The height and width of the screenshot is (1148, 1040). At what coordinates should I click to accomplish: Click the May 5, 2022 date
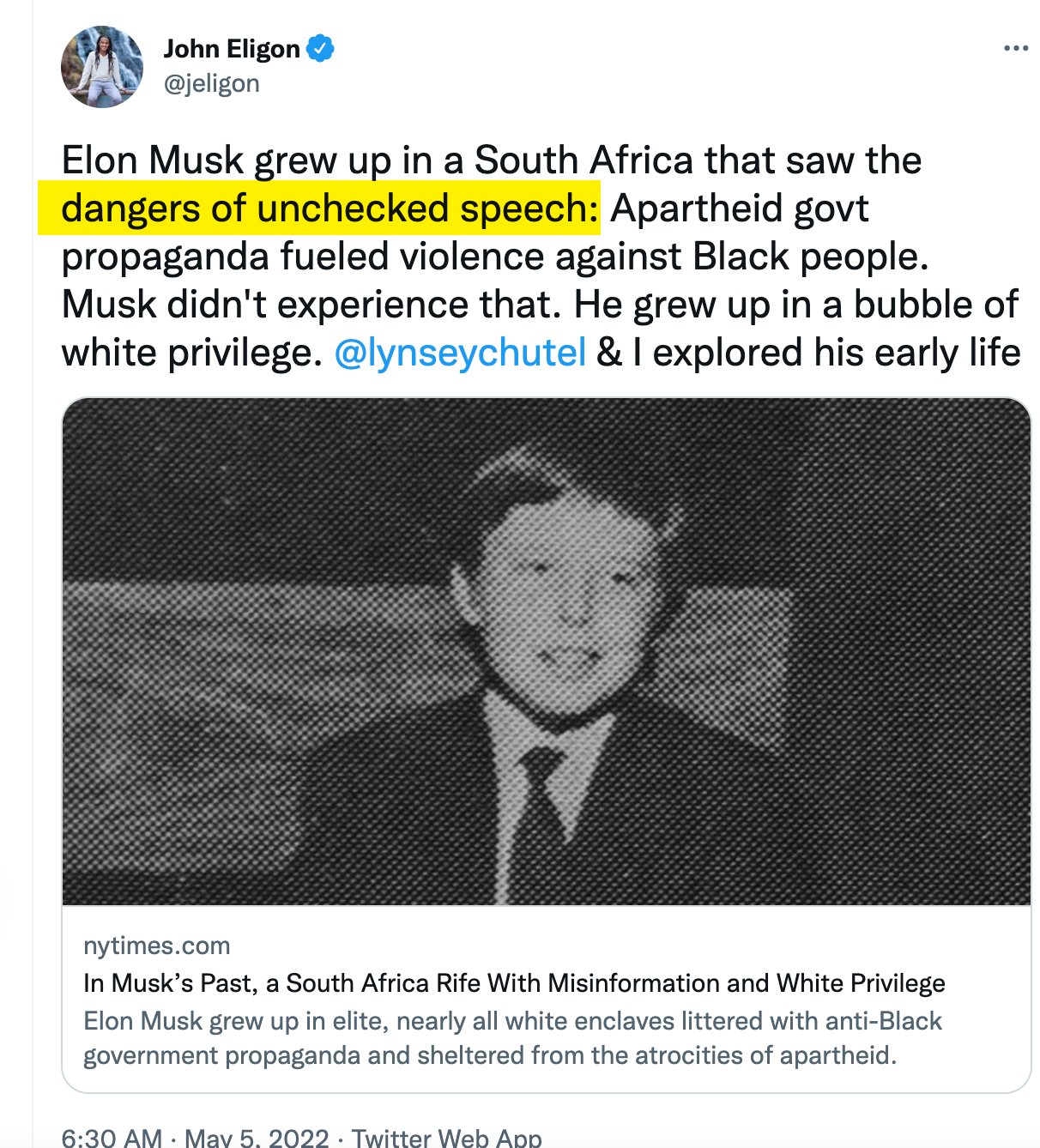pyautogui.click(x=257, y=1138)
